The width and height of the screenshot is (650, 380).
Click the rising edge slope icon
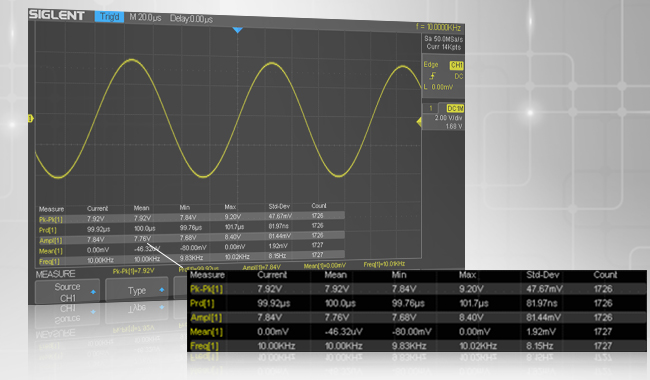[433, 76]
